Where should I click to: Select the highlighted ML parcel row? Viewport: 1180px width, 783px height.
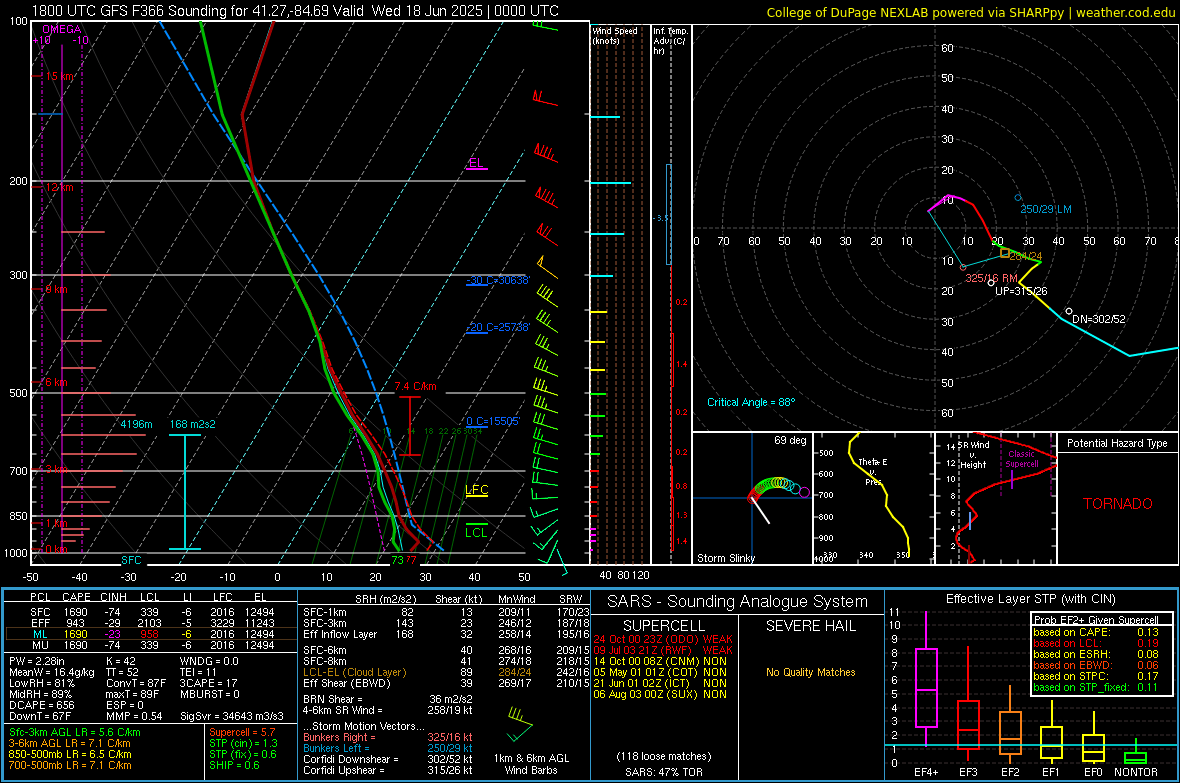pos(151,635)
